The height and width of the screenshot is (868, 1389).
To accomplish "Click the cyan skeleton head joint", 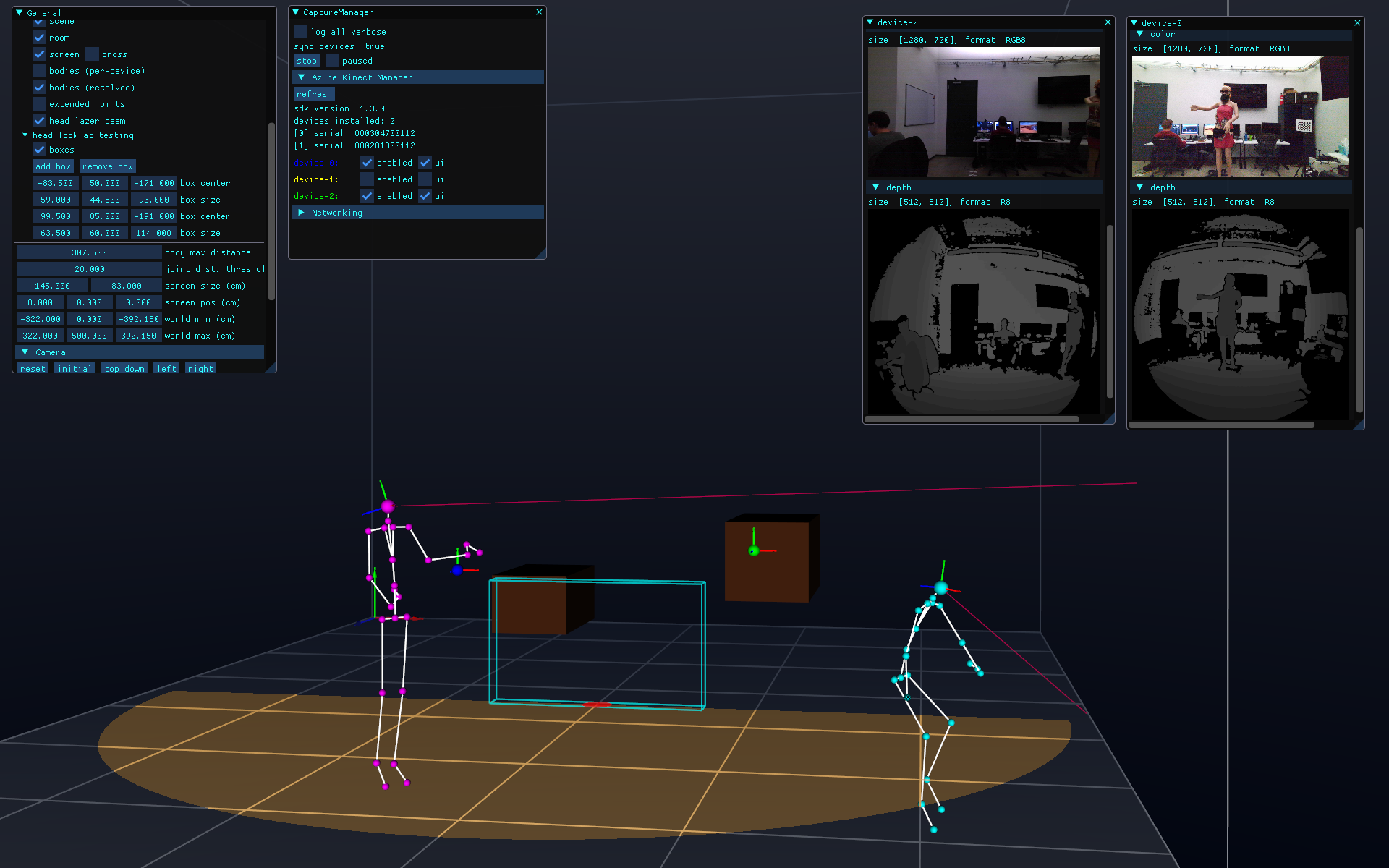I will point(941,587).
